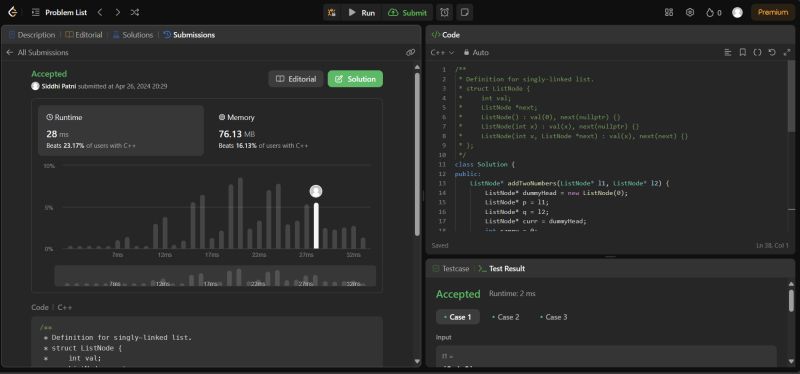
Task: Open the user profile avatar
Action: (x=737, y=13)
